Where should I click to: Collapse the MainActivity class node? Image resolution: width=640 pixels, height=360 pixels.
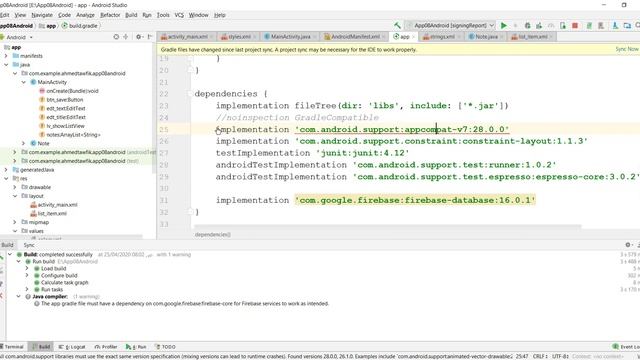click(x=23, y=82)
